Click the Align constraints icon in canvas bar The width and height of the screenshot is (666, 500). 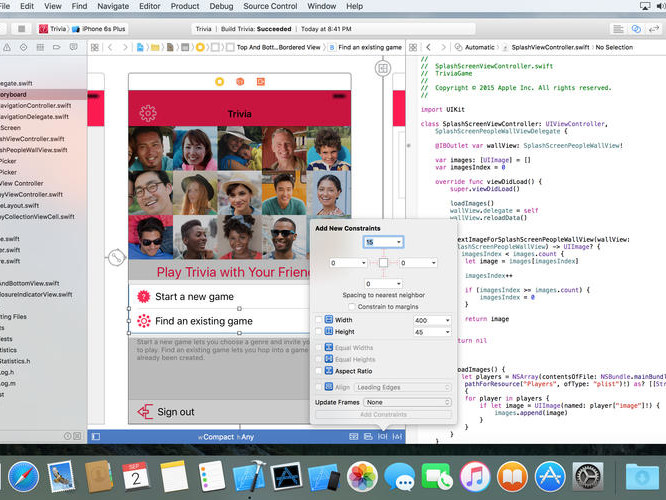(368, 436)
